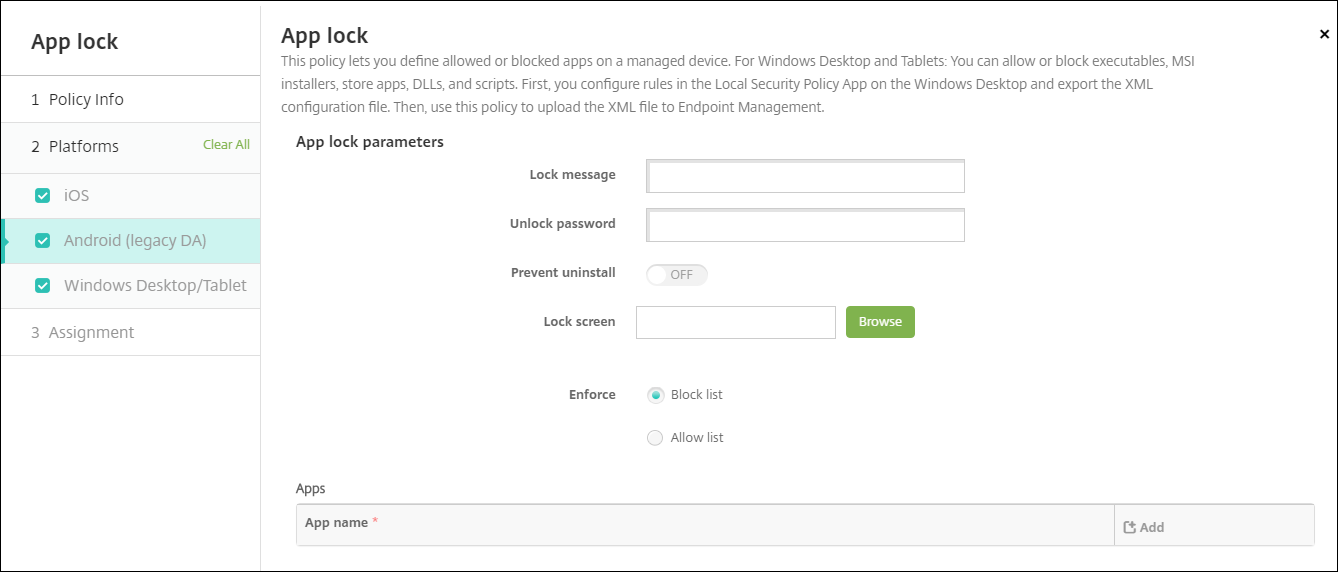
Task: Select the Windows Desktop/Tablet platform
Action: (x=155, y=286)
